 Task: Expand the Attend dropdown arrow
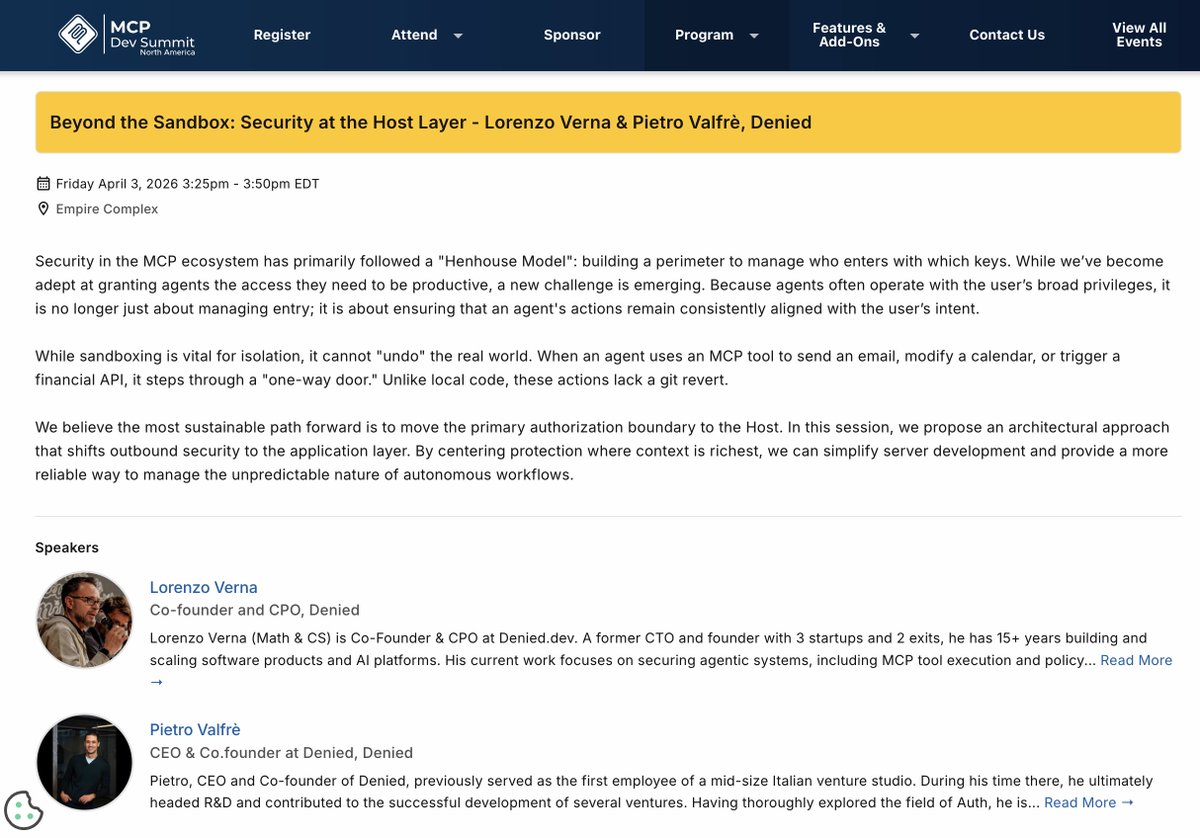click(458, 36)
